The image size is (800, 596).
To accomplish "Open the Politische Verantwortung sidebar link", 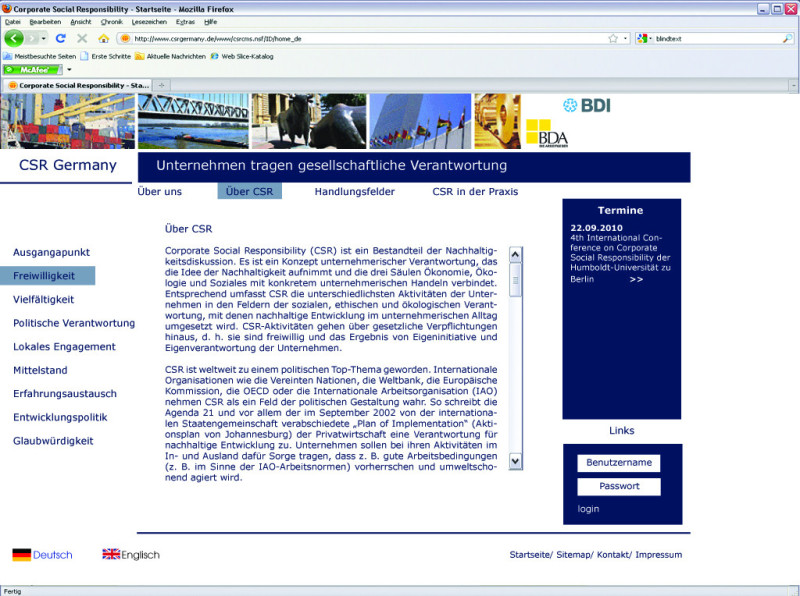I will coord(74,323).
